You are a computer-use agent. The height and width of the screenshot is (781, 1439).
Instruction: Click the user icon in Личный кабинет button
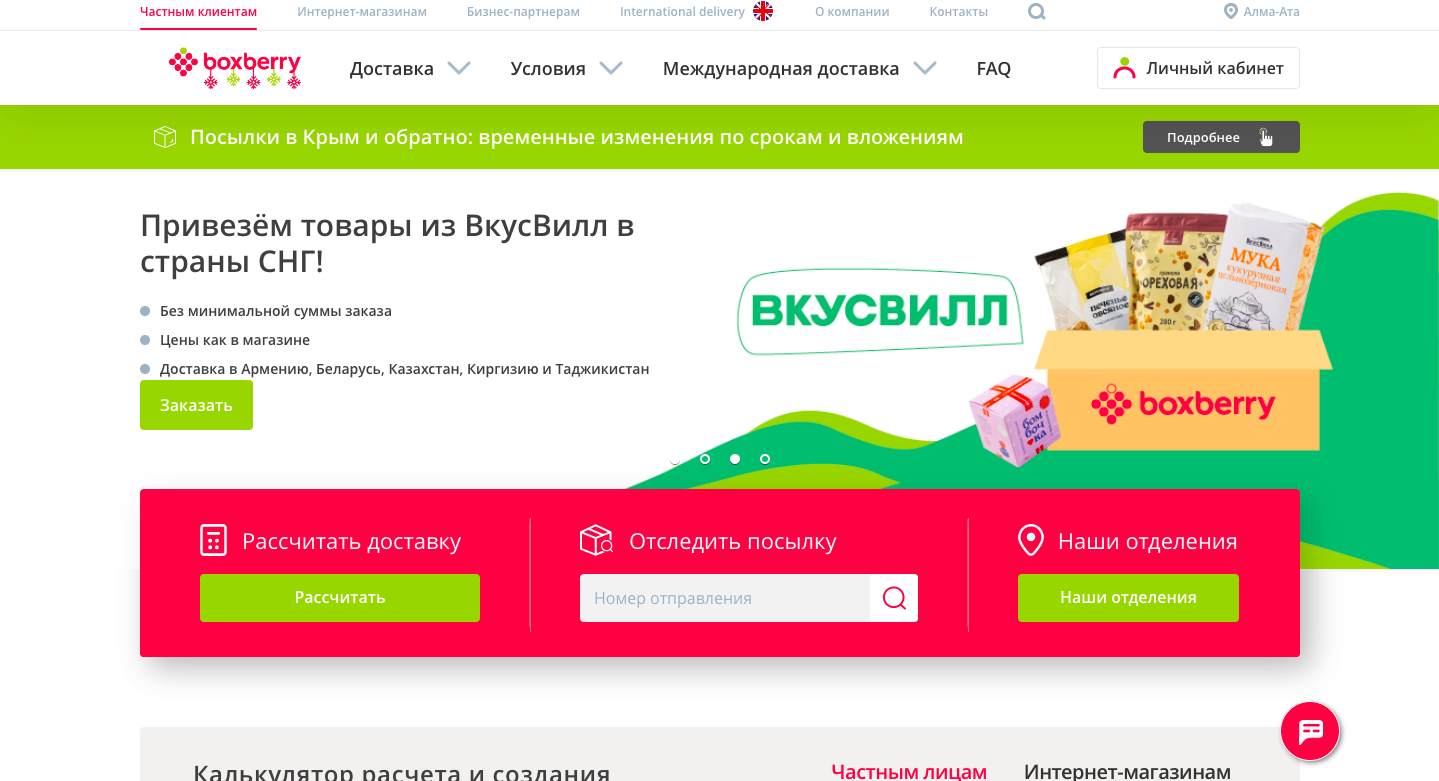click(1125, 68)
